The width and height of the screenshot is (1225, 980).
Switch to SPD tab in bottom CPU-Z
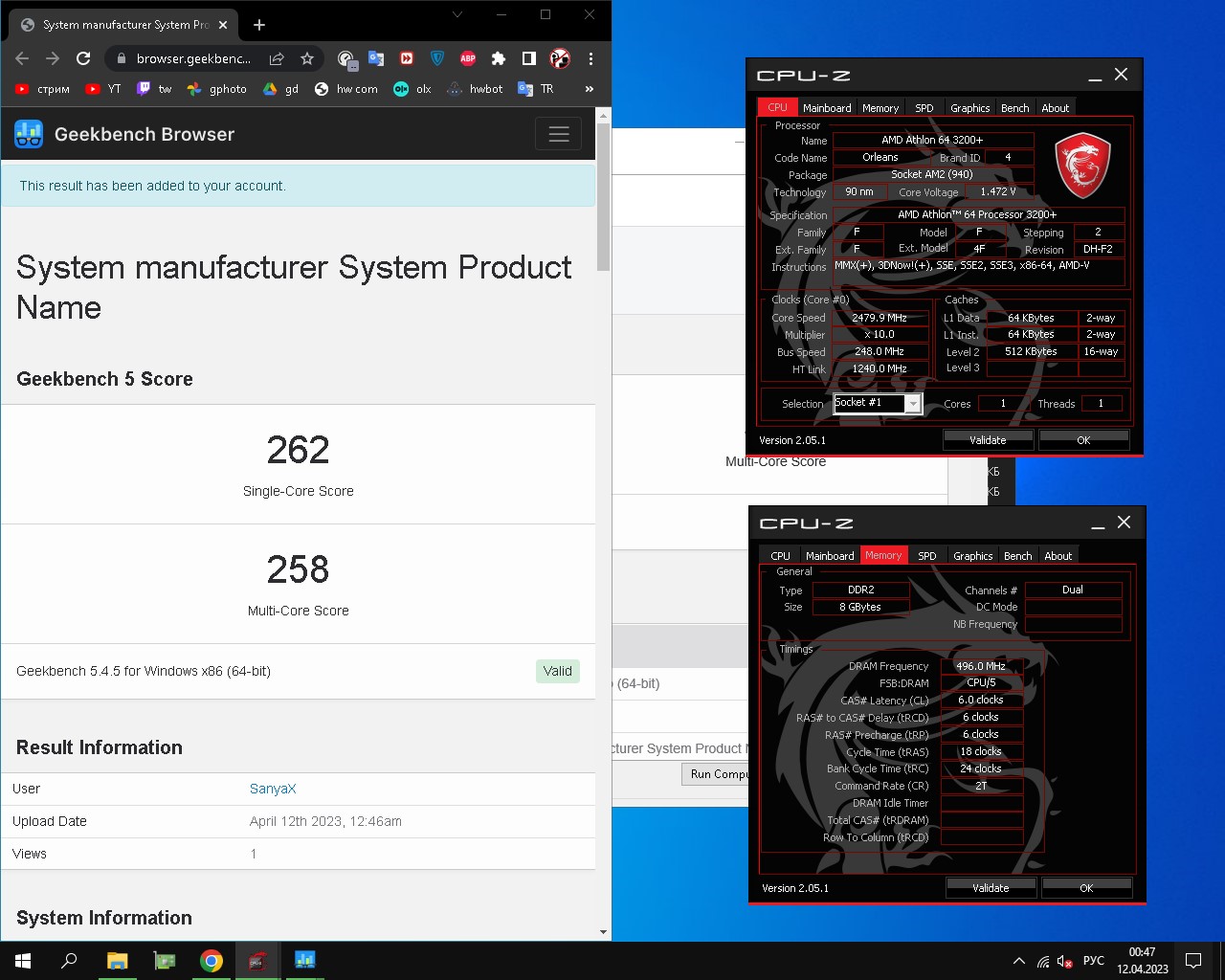click(x=927, y=556)
